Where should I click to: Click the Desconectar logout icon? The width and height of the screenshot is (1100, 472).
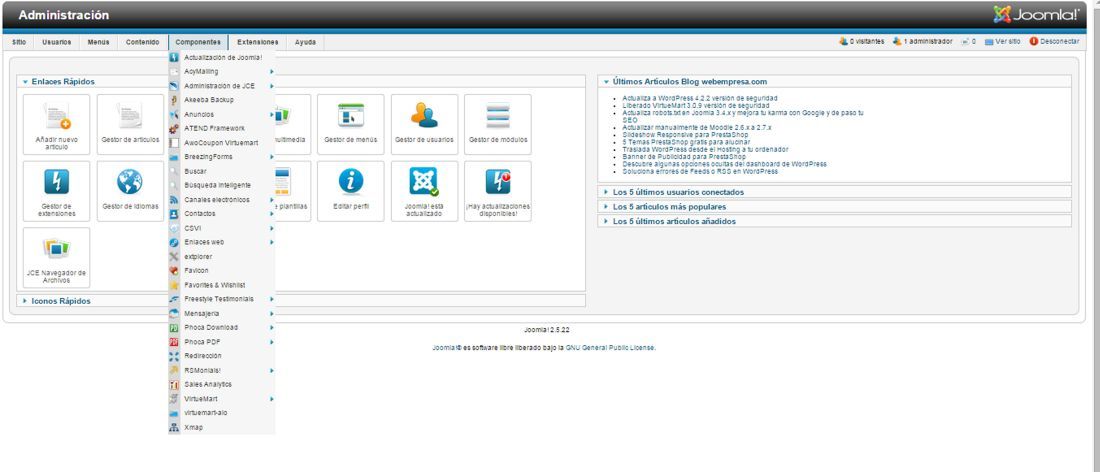point(1033,42)
